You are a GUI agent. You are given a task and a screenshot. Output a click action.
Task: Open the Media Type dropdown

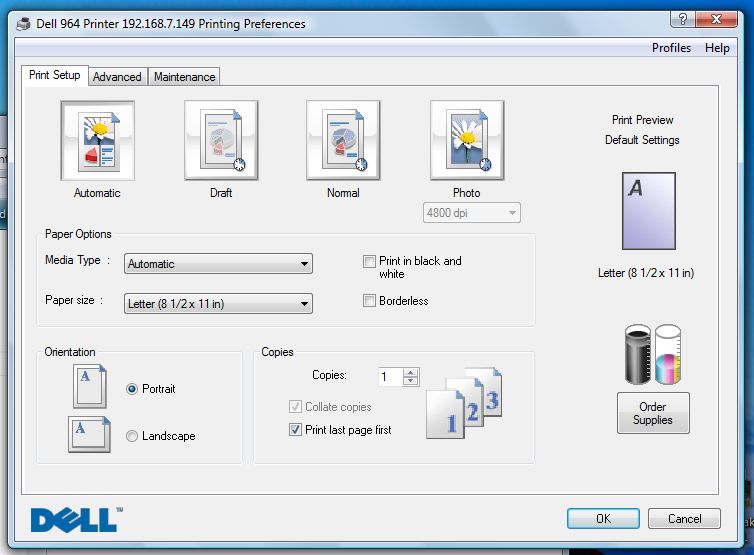point(218,264)
